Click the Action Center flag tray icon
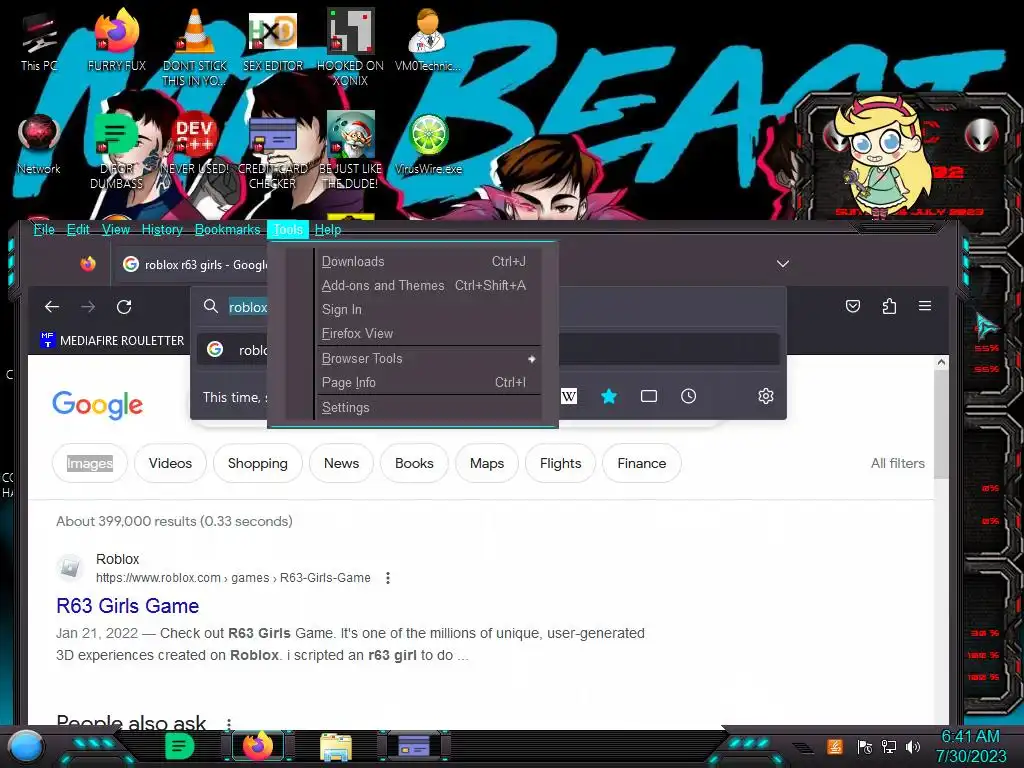The image size is (1024, 768). pyautogui.click(x=865, y=746)
